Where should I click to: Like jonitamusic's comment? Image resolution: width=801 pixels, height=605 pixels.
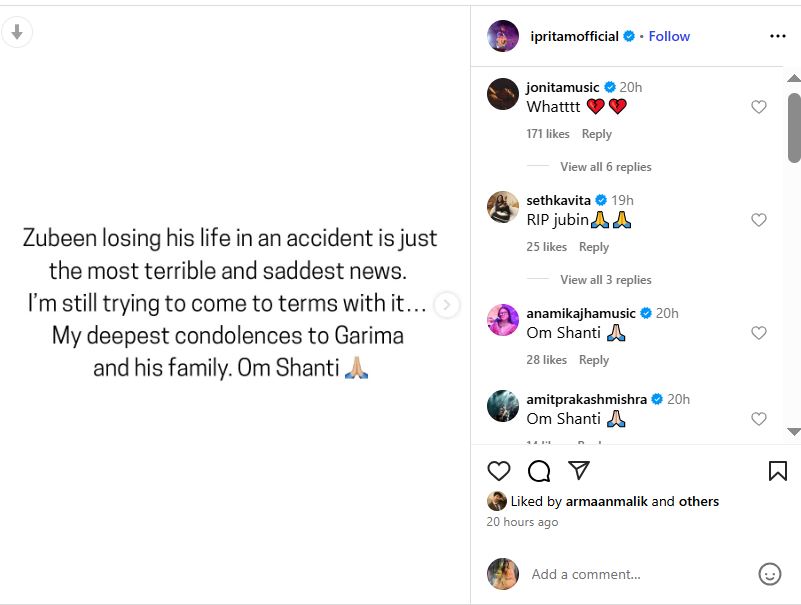coord(759,107)
